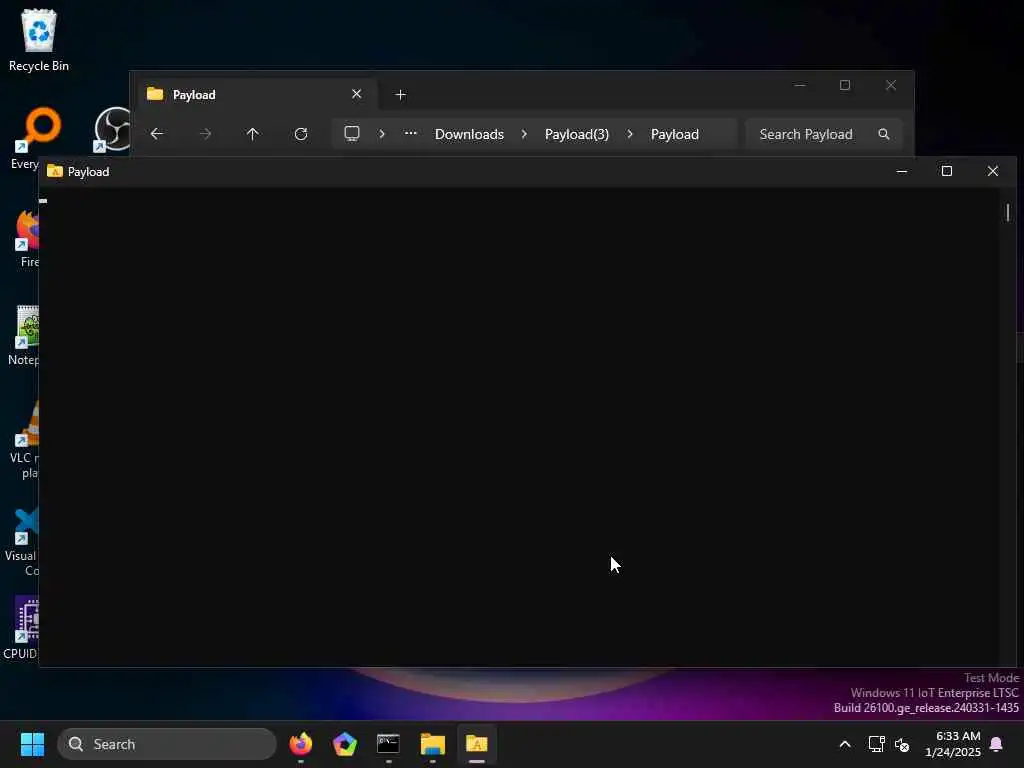This screenshot has width=1024, height=768.
Task: Expand the chevron after Payload(3)
Action: click(x=630, y=134)
